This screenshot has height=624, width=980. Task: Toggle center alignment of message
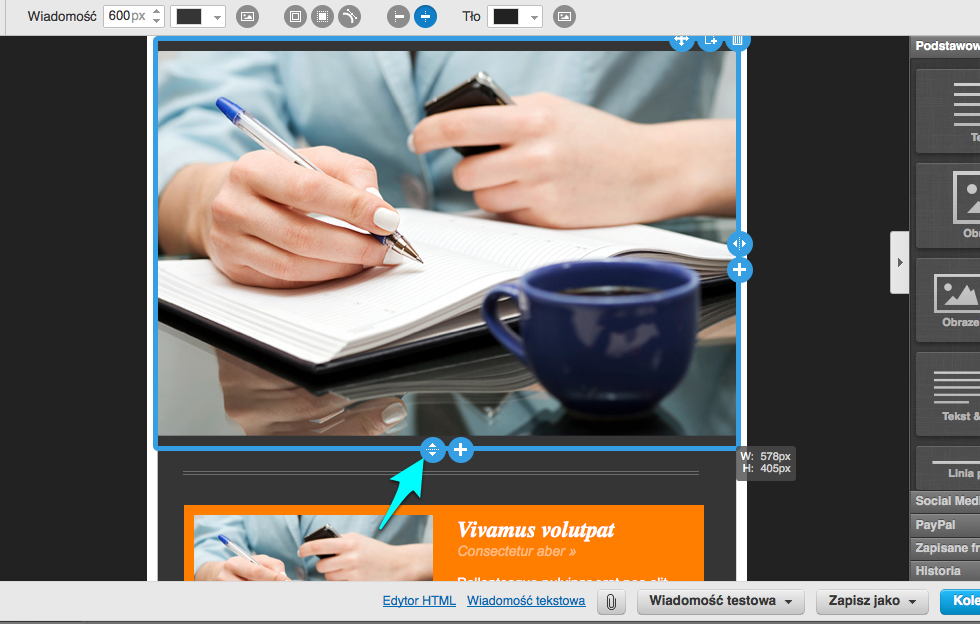[426, 17]
